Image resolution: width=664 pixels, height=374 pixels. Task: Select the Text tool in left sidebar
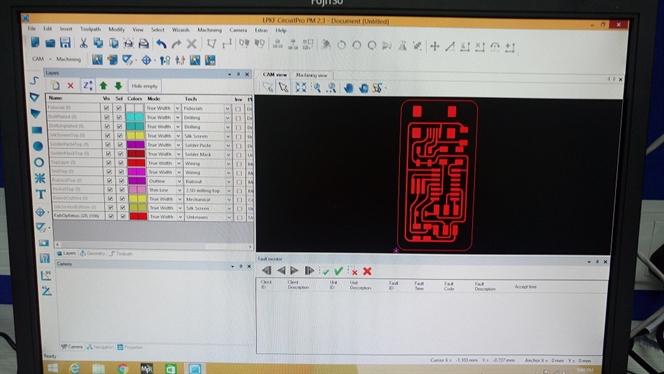pyautogui.click(x=40, y=194)
